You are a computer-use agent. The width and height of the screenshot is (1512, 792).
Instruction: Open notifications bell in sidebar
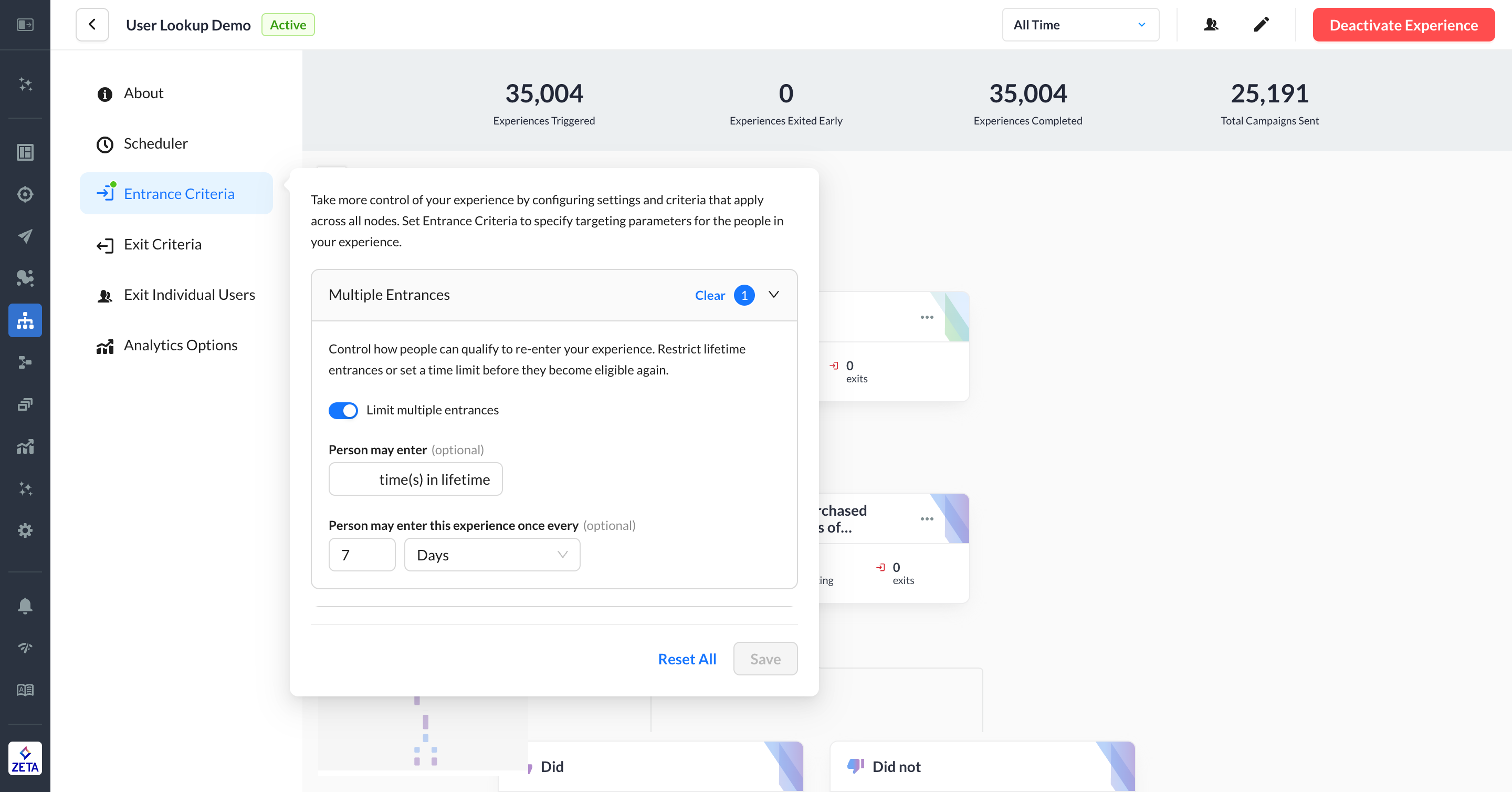pos(25,606)
